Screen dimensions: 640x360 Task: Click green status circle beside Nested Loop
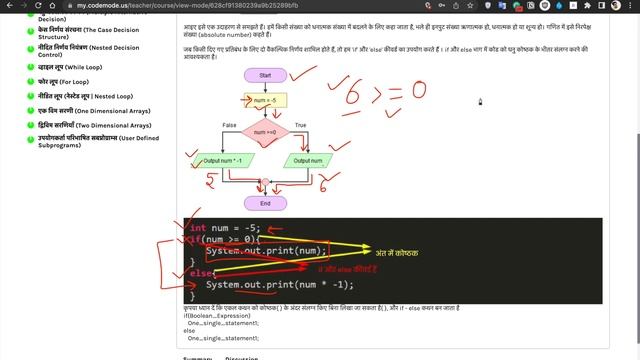tap(31, 96)
